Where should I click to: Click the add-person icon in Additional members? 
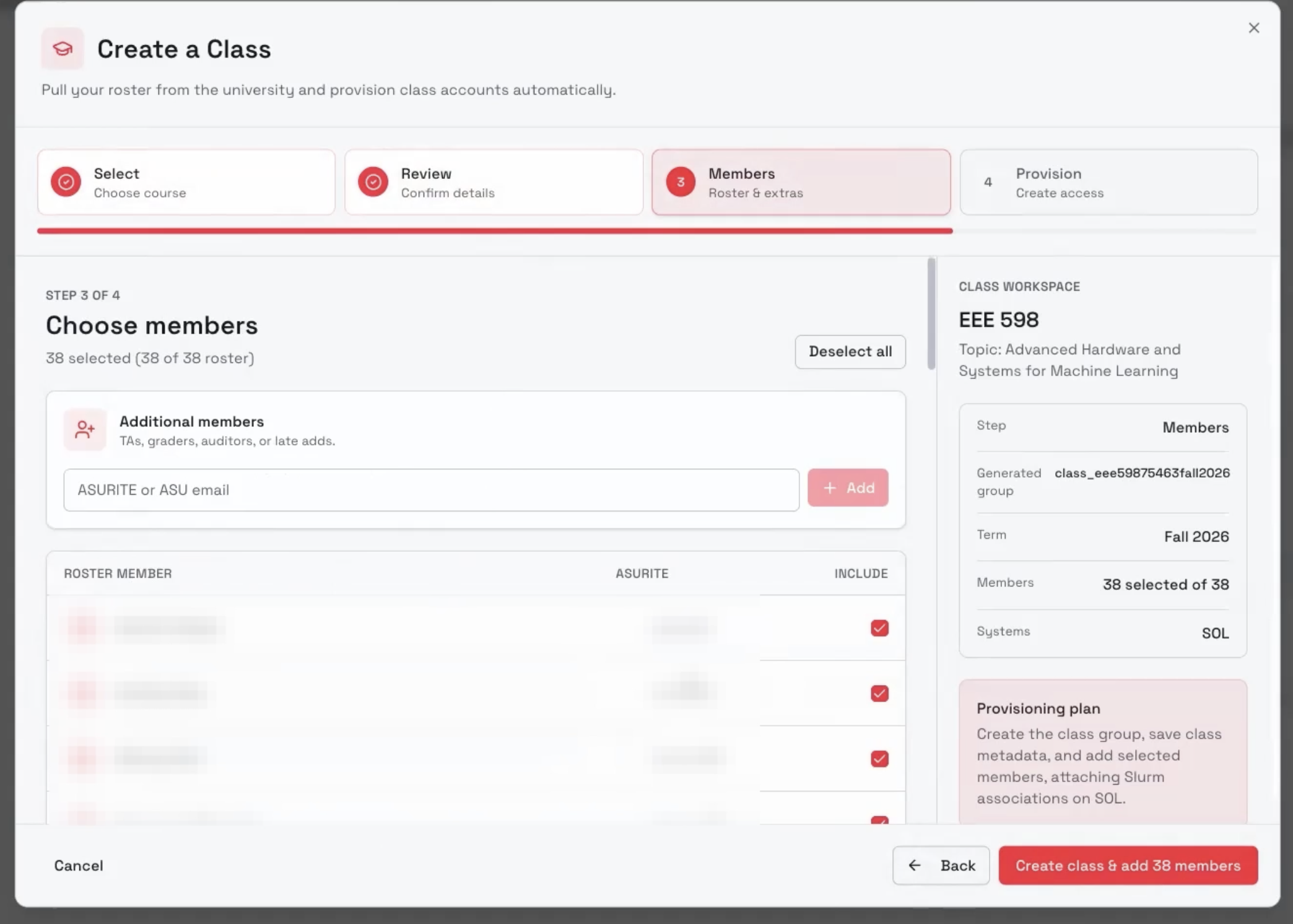click(85, 429)
